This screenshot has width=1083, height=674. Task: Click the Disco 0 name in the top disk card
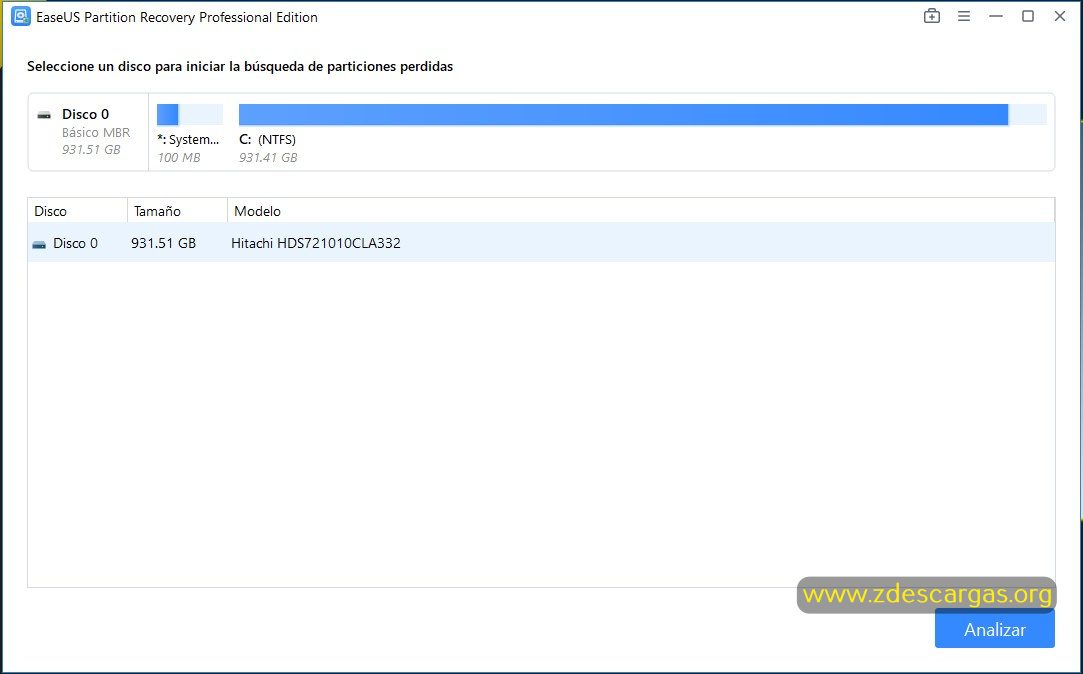pos(86,115)
